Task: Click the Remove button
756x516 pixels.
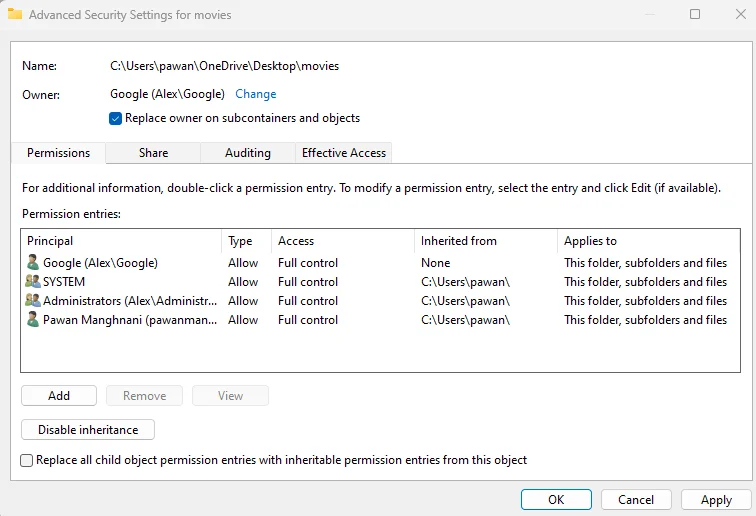Action: tap(145, 395)
